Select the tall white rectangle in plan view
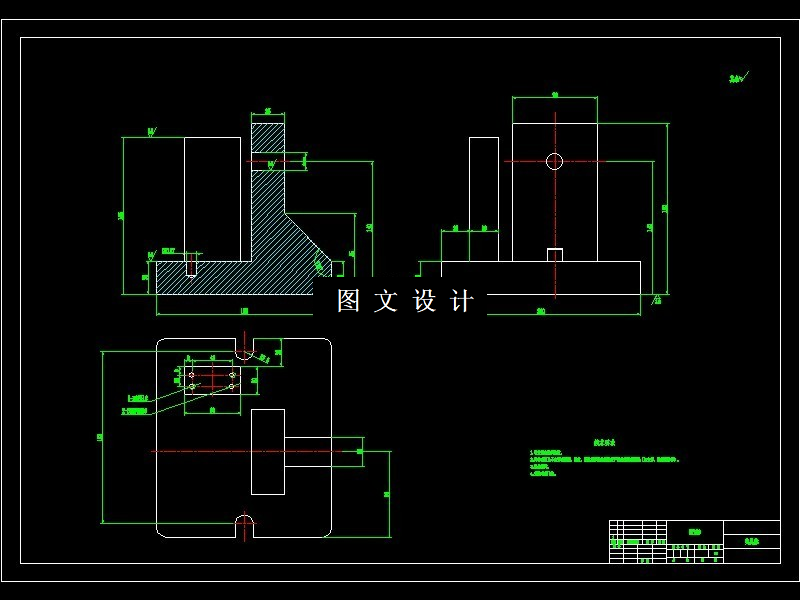This screenshot has width=800, height=600. [x=268, y=452]
